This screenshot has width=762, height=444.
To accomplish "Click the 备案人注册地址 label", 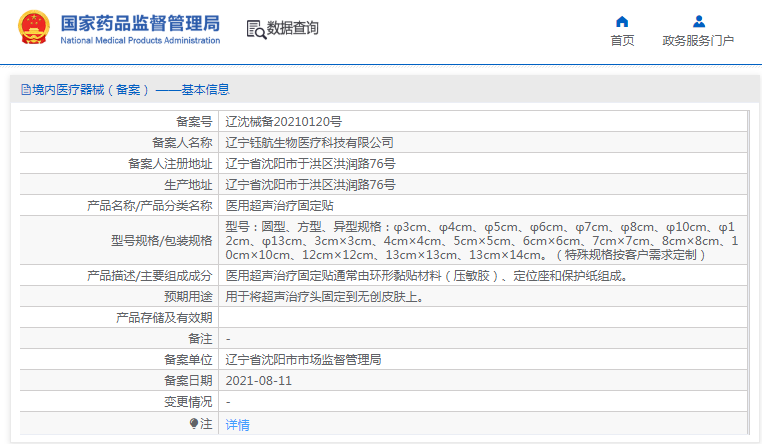I will click(170, 164).
